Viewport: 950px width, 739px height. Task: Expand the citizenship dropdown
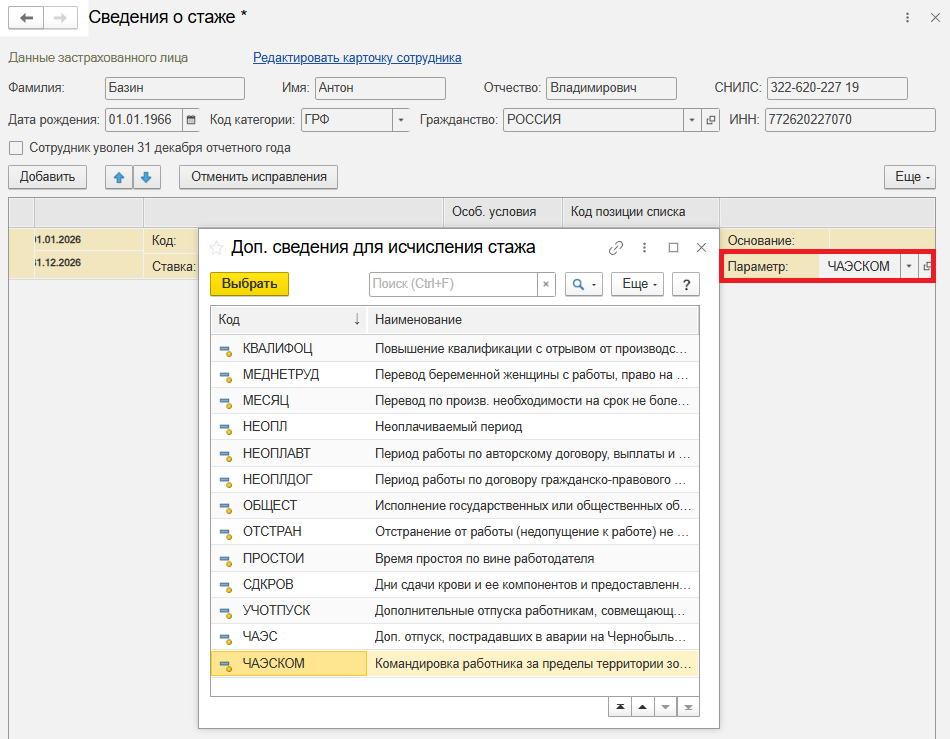coord(691,120)
